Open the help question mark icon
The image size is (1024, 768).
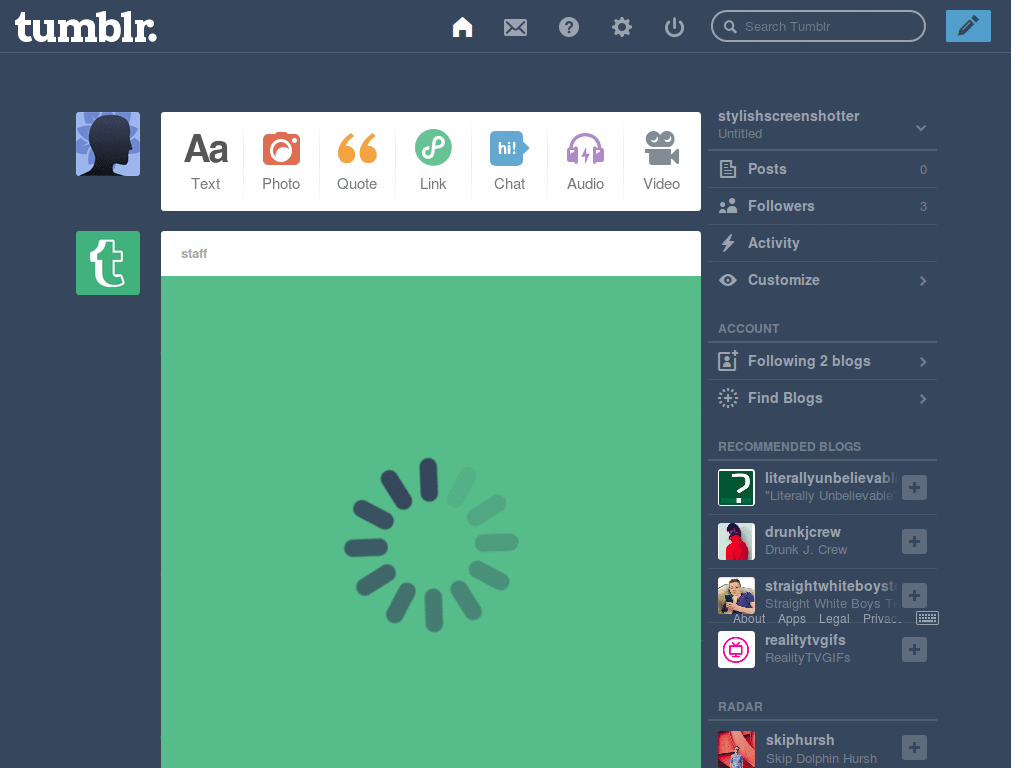[x=569, y=27]
